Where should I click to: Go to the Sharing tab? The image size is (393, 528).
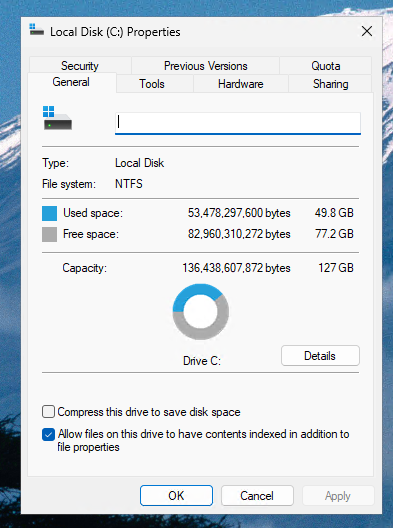(x=330, y=84)
